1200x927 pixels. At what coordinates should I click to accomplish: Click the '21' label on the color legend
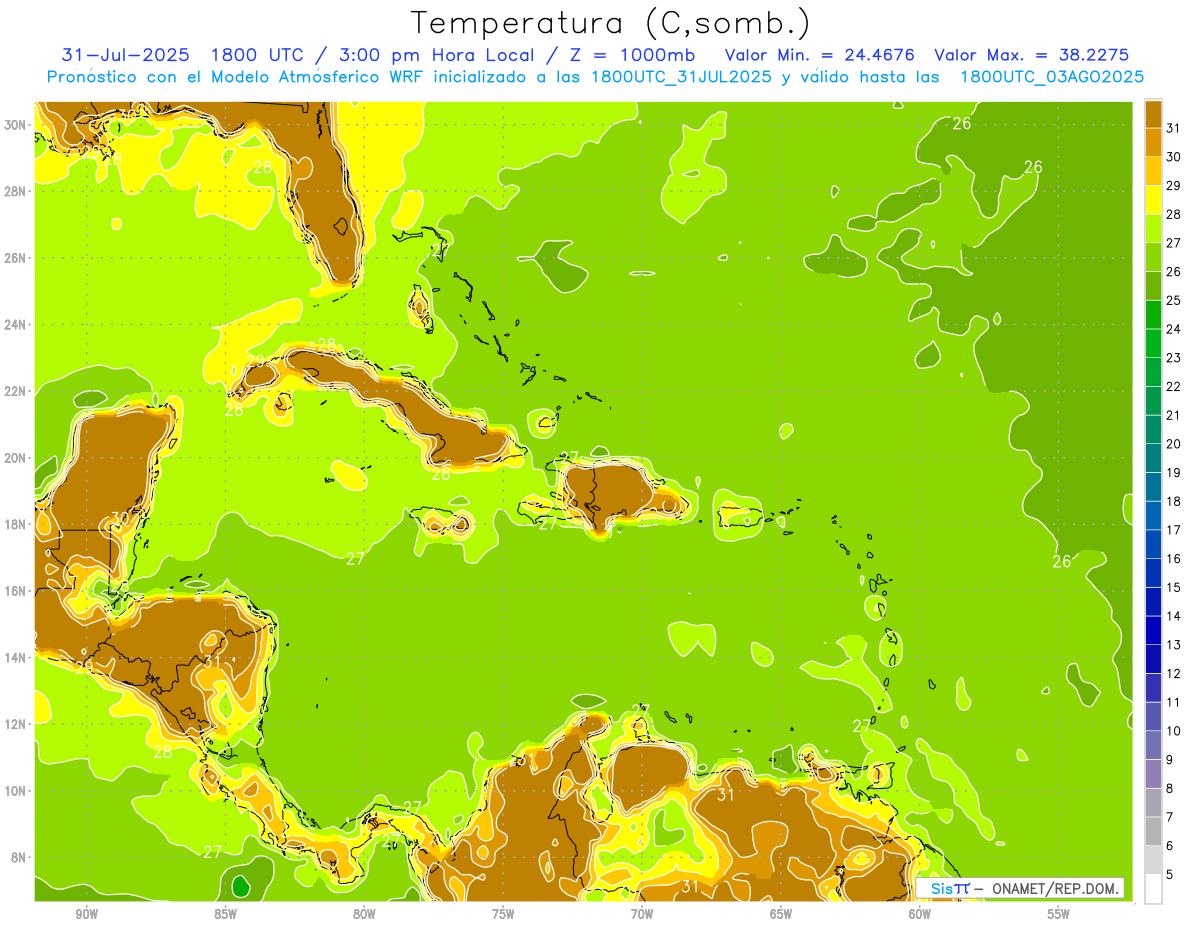(x=1174, y=415)
